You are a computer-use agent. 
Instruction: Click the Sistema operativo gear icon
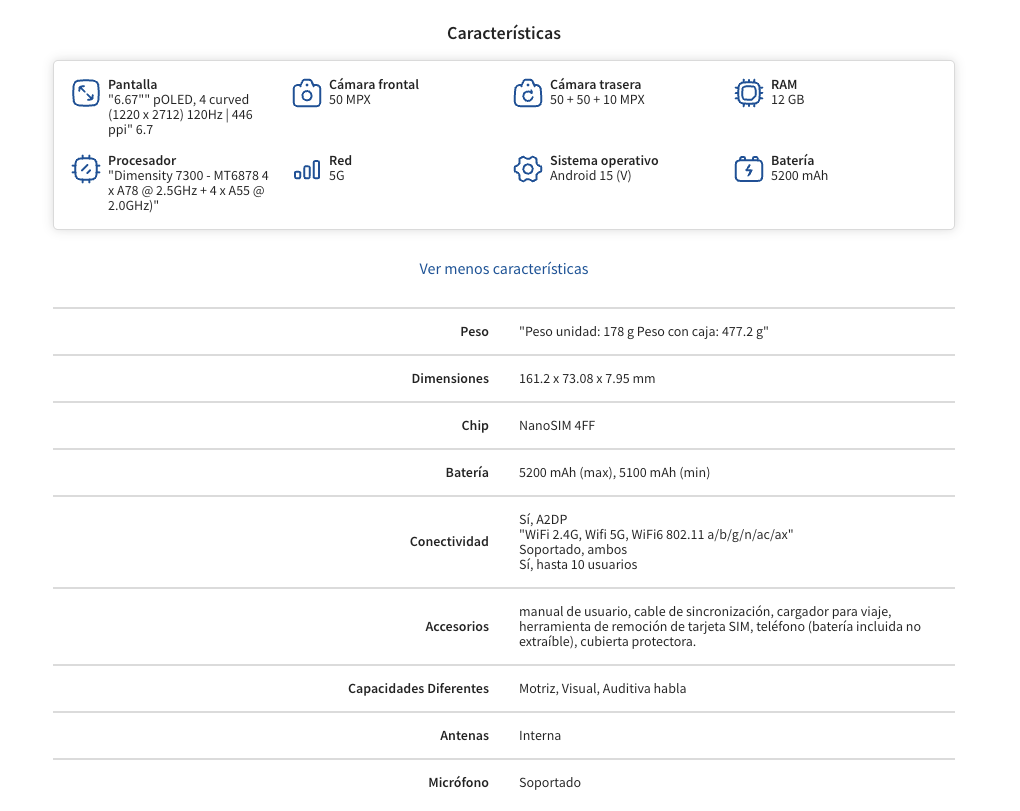click(527, 169)
